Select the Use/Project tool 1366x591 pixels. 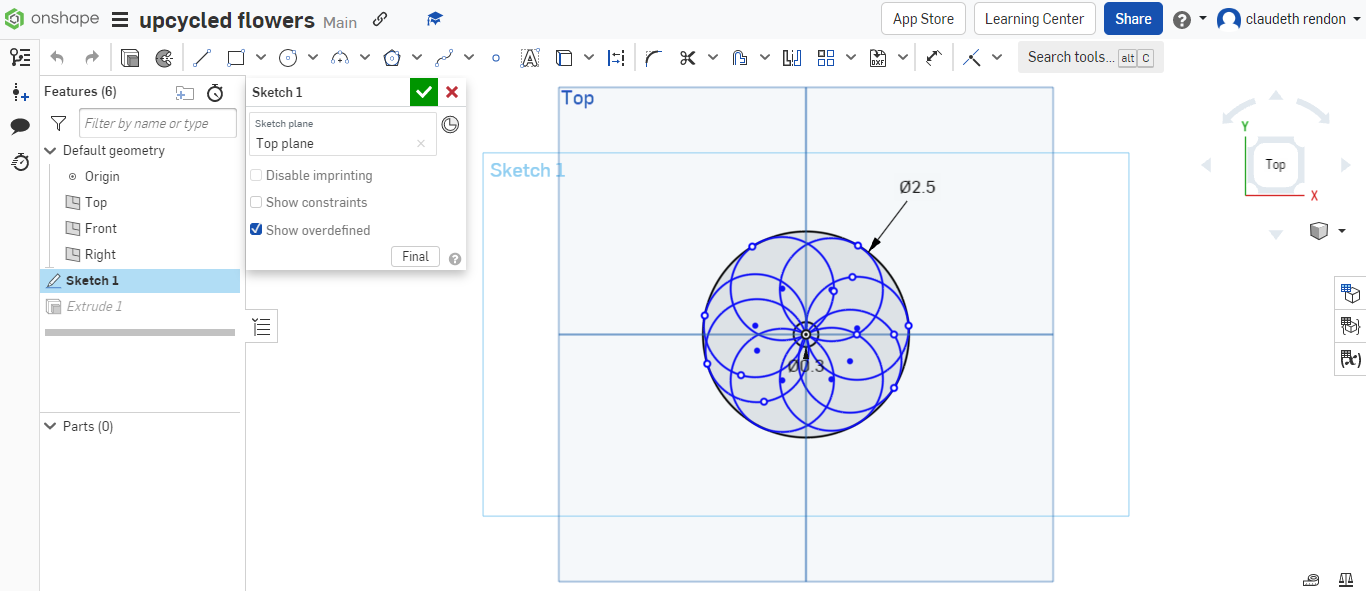click(564, 58)
